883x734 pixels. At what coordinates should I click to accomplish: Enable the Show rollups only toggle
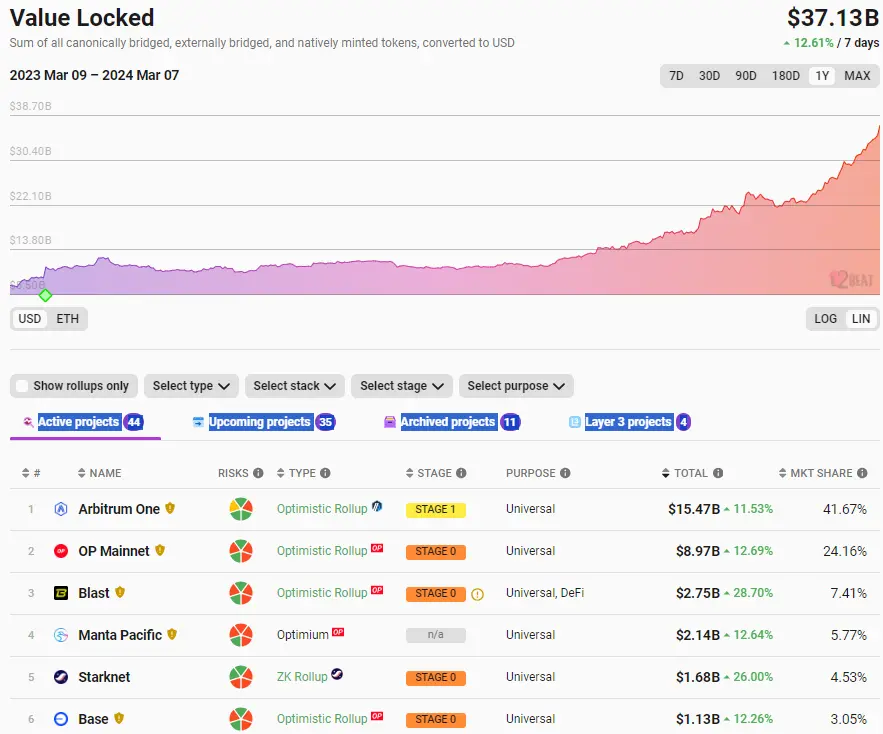[22, 386]
